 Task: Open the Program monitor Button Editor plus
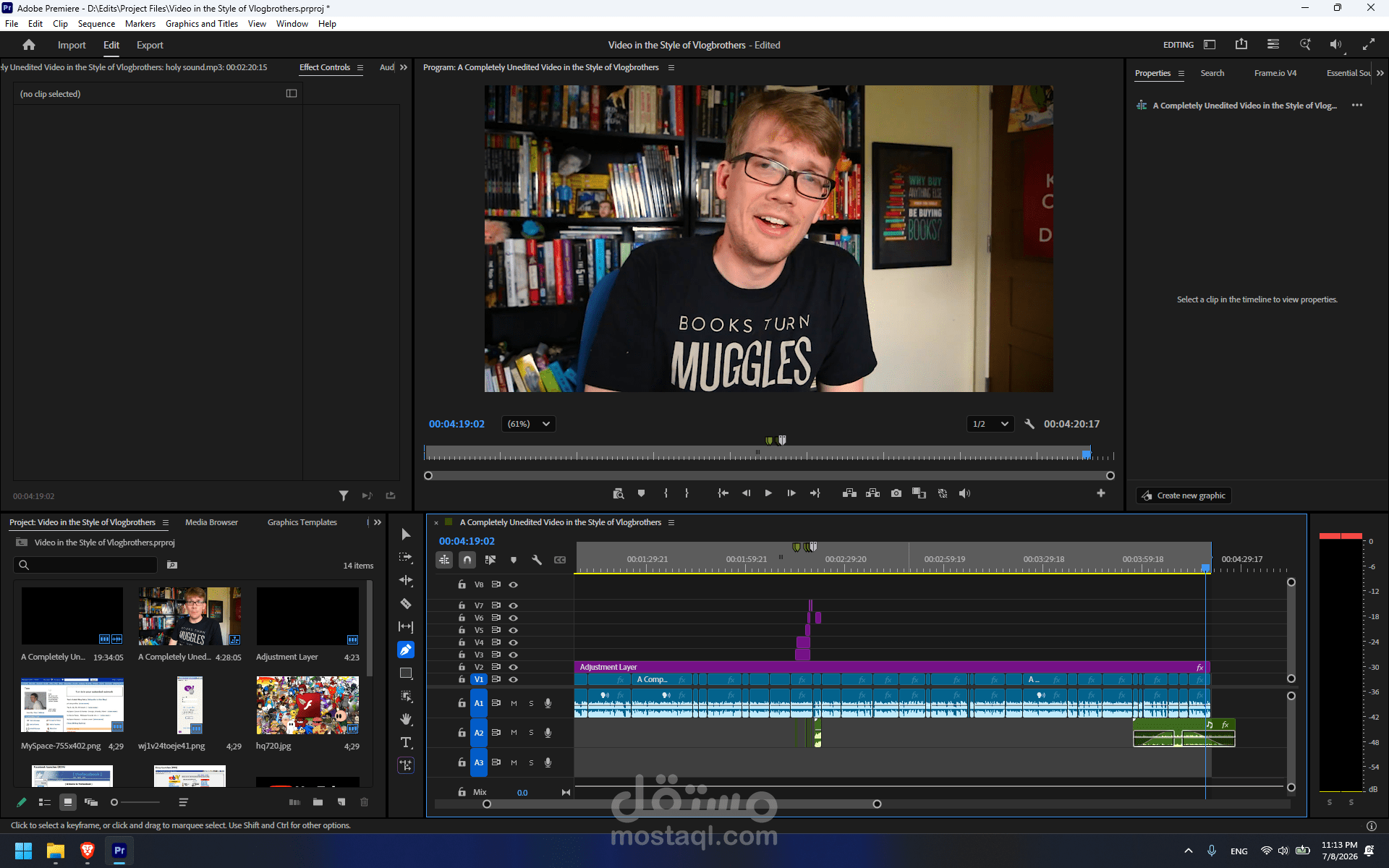(x=1101, y=493)
